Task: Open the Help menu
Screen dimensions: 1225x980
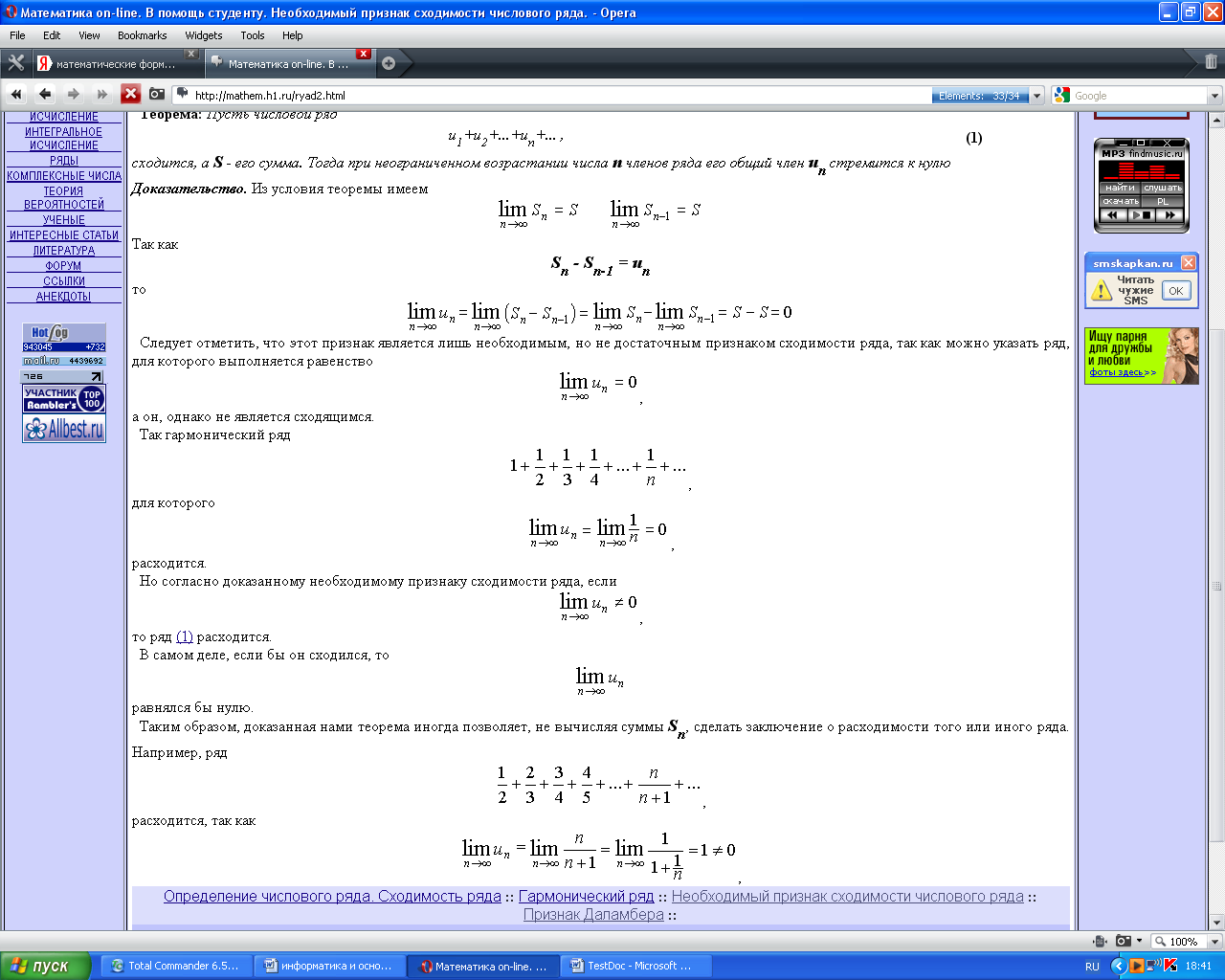Action: coord(292,35)
